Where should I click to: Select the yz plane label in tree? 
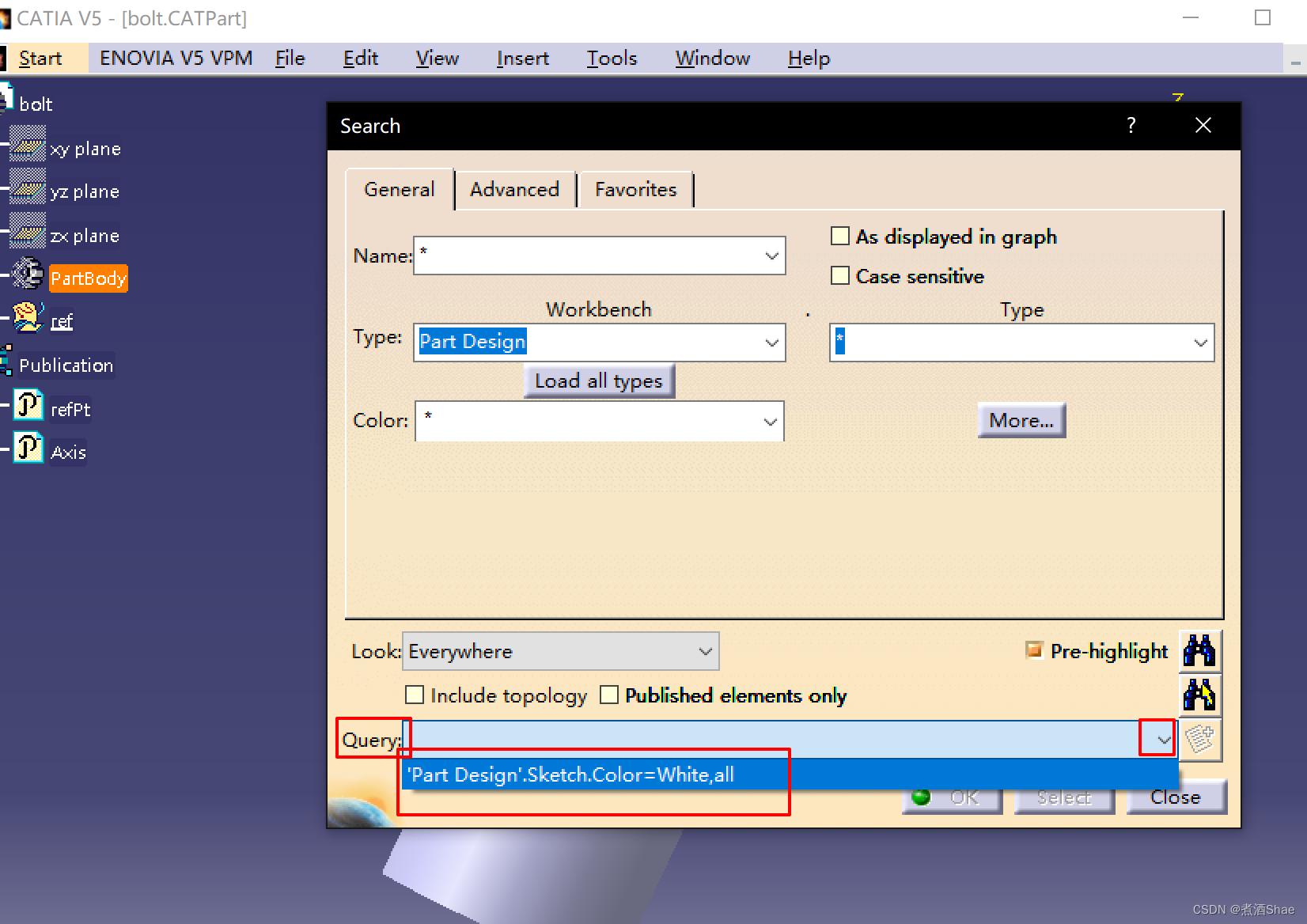click(x=85, y=191)
